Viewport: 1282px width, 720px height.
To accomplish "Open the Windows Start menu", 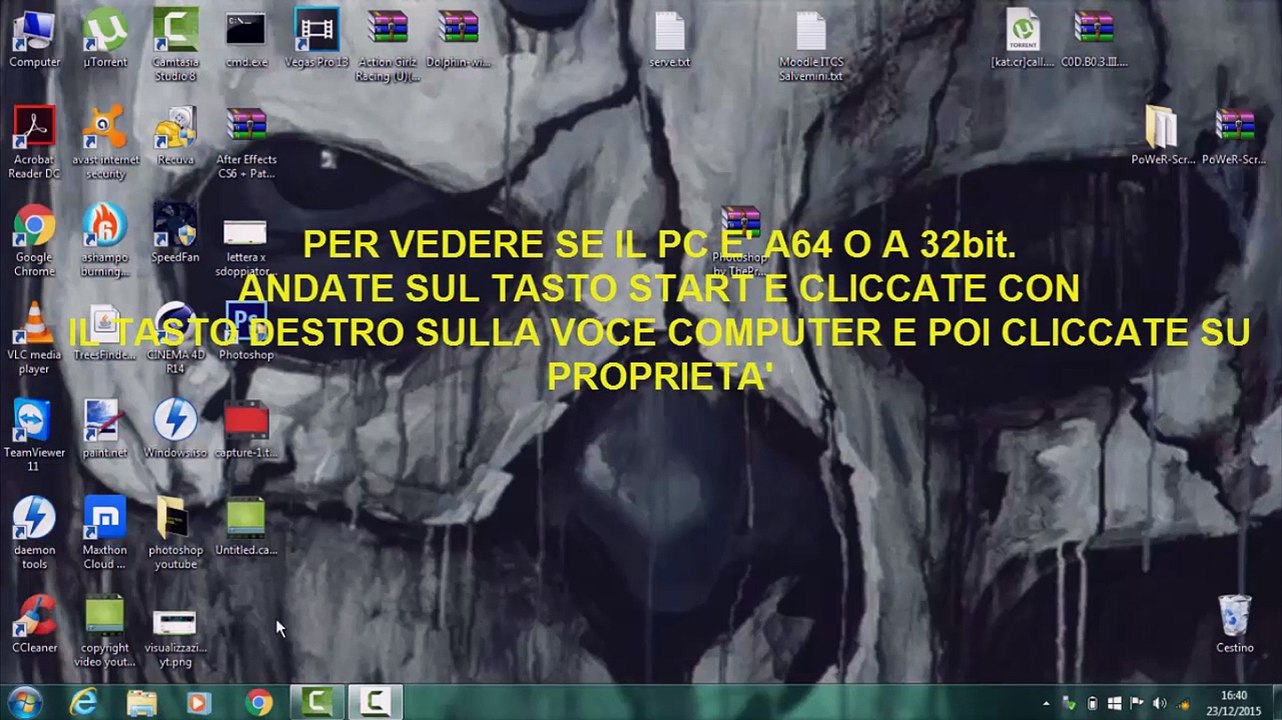I will (x=24, y=702).
